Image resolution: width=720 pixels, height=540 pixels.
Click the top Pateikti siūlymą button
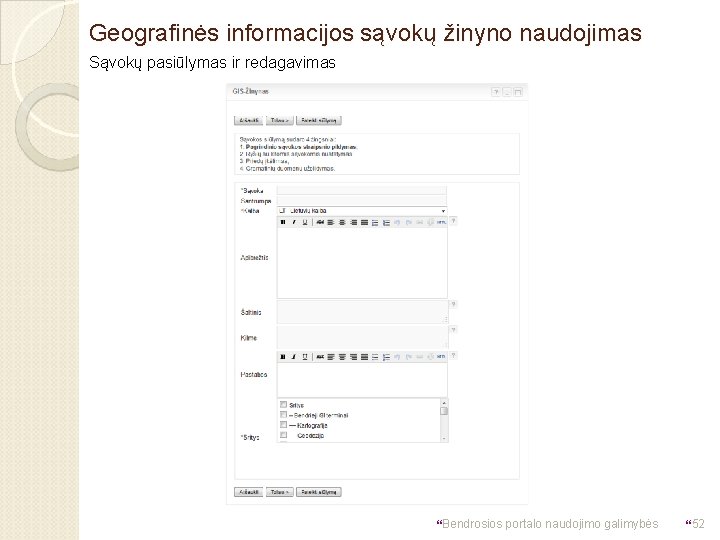[319, 120]
